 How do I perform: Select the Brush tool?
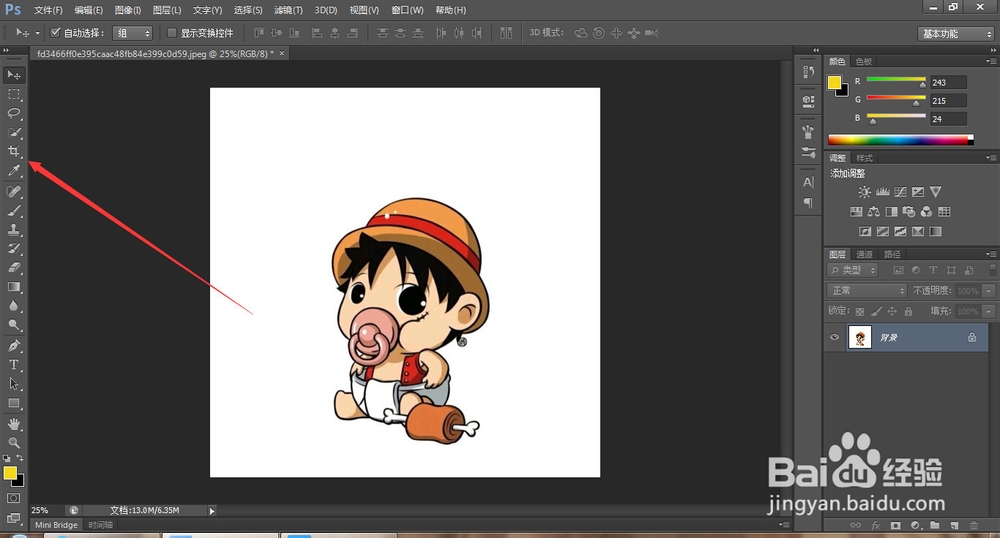(13, 210)
